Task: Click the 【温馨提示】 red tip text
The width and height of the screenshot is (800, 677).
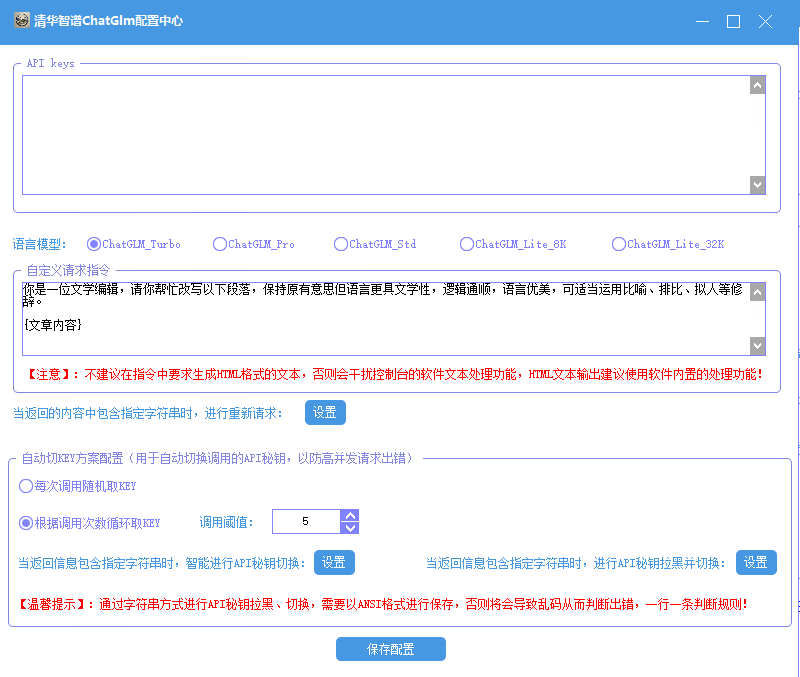Action: click(x=383, y=605)
